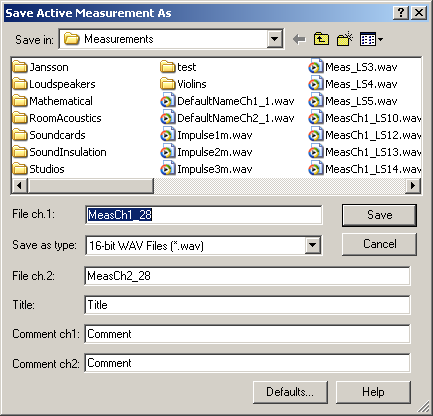433x416 pixels.
Task: Click the Save button
Action: 379,215
